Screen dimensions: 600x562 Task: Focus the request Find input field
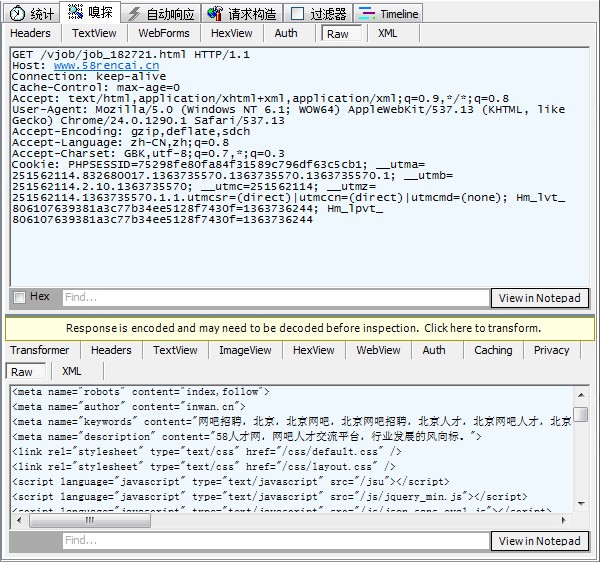tap(275, 298)
